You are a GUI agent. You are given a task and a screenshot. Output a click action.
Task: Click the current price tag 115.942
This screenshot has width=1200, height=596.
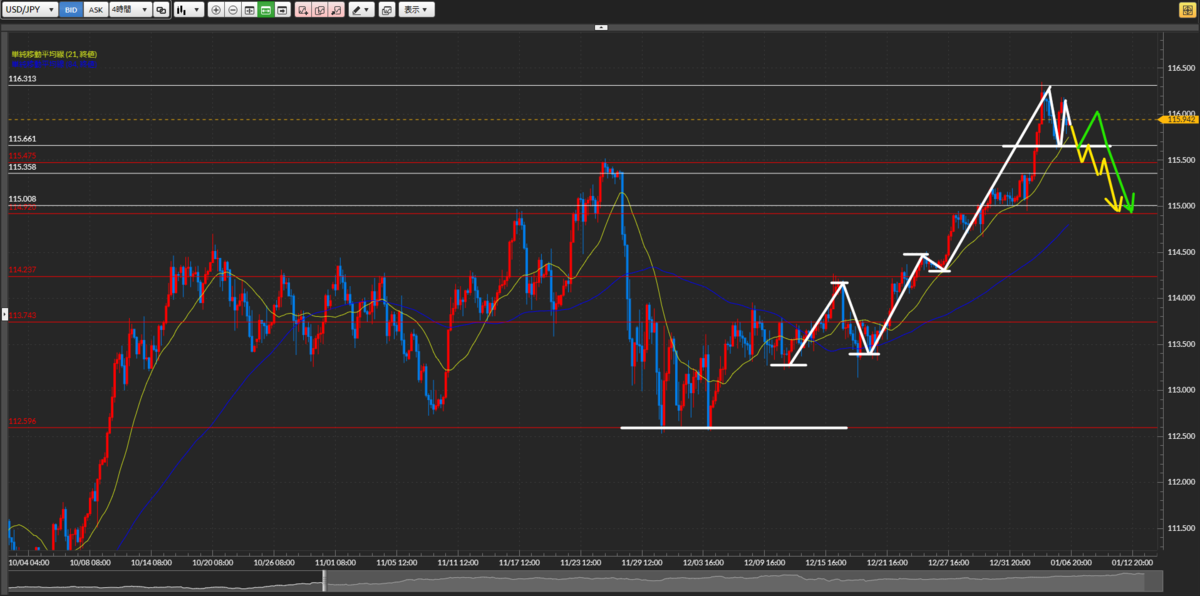point(1178,119)
